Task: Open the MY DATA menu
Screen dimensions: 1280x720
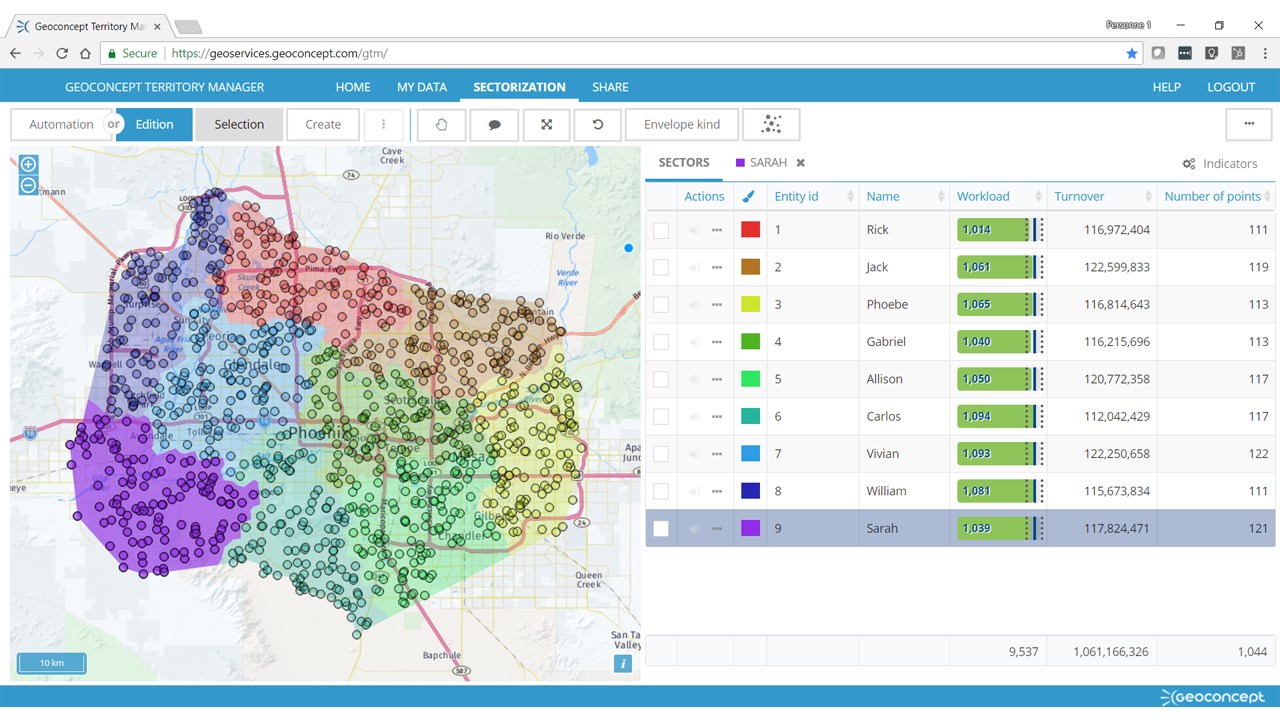Action: tap(422, 87)
